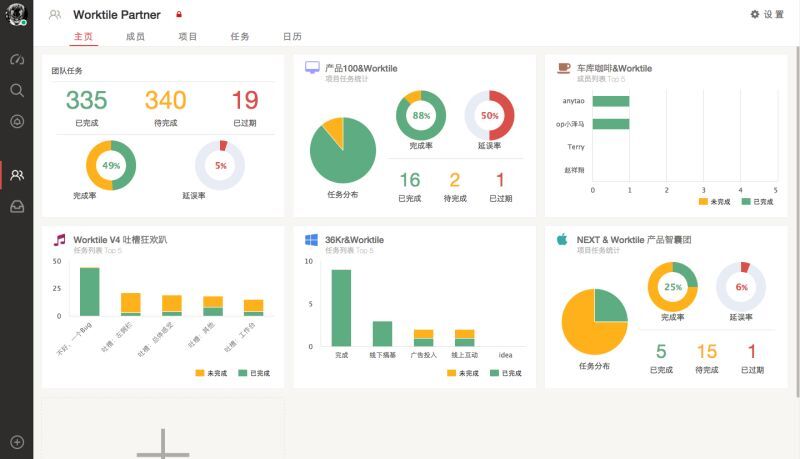This screenshot has height=459, width=800.
Task: Switch to the 成员 tab
Action: [x=135, y=37]
